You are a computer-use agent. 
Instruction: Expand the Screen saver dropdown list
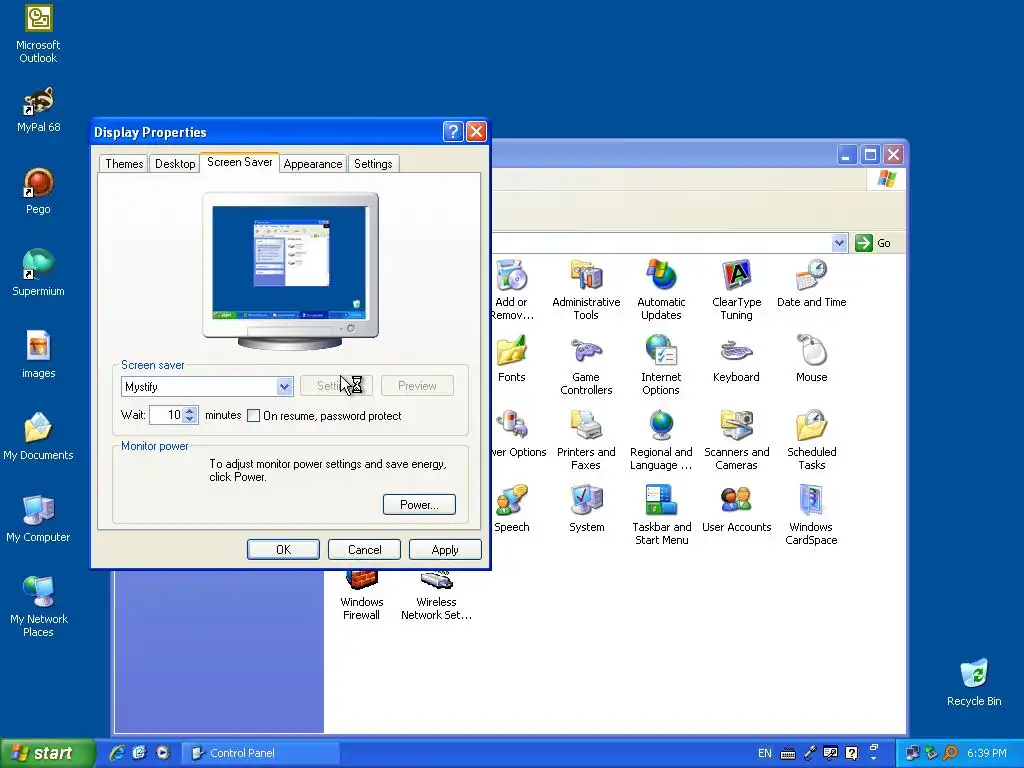tap(284, 387)
